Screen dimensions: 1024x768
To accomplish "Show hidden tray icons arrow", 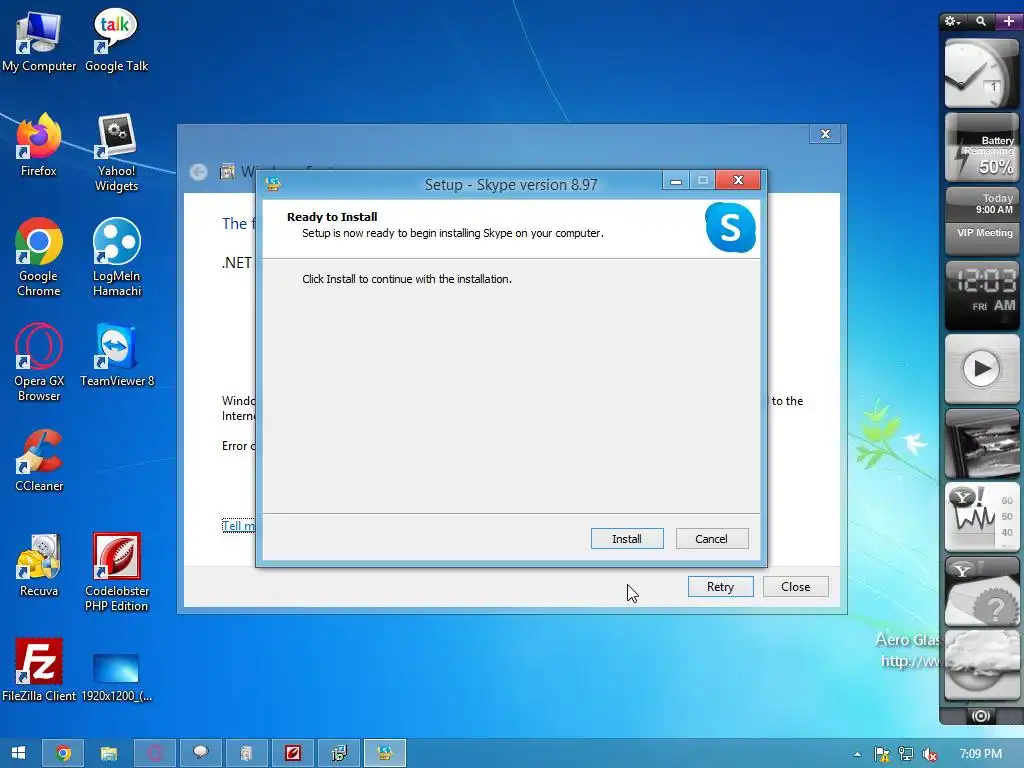I will coord(857,754).
